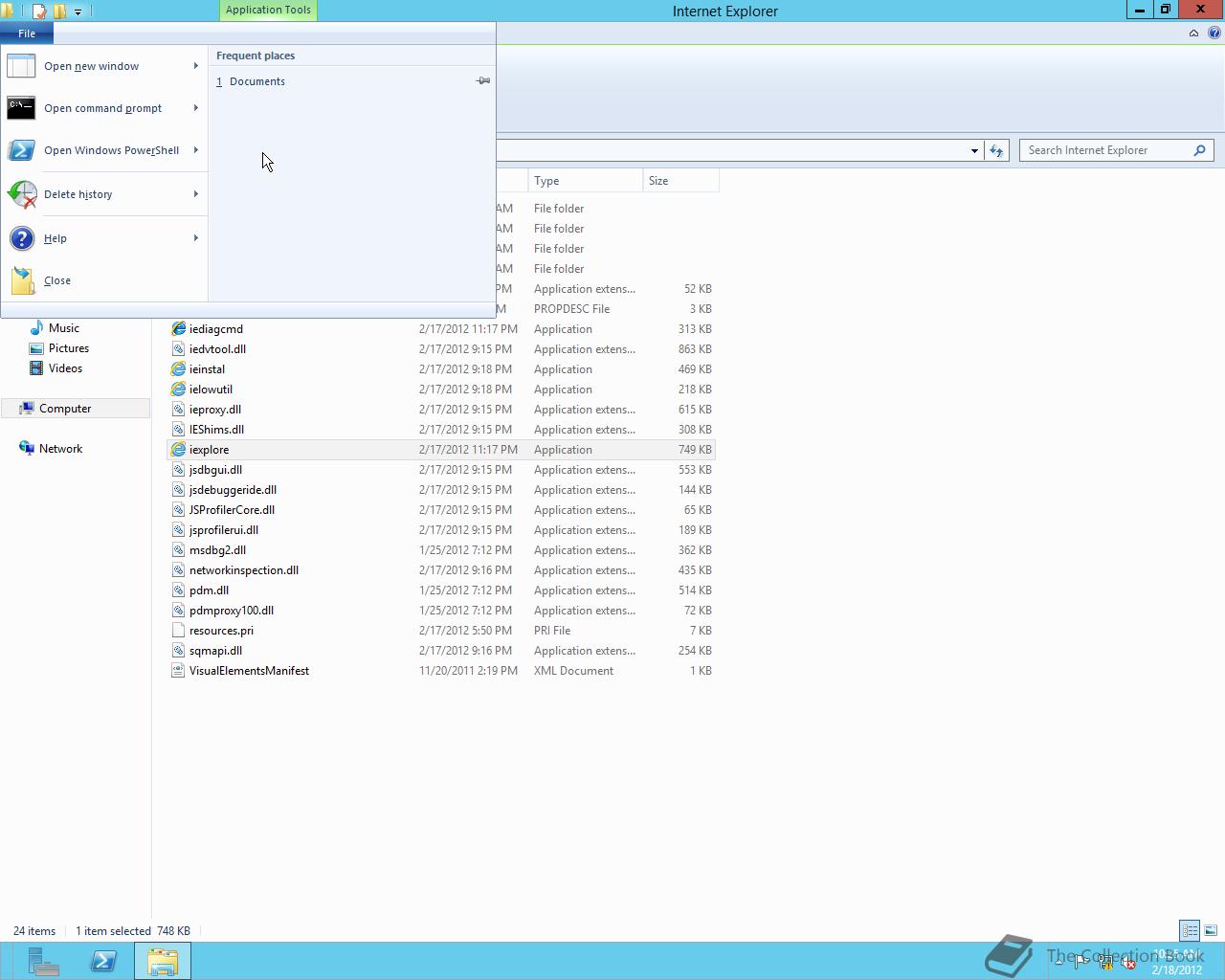Sort by the Size column header
This screenshot has width=1225, height=980.
coord(680,181)
